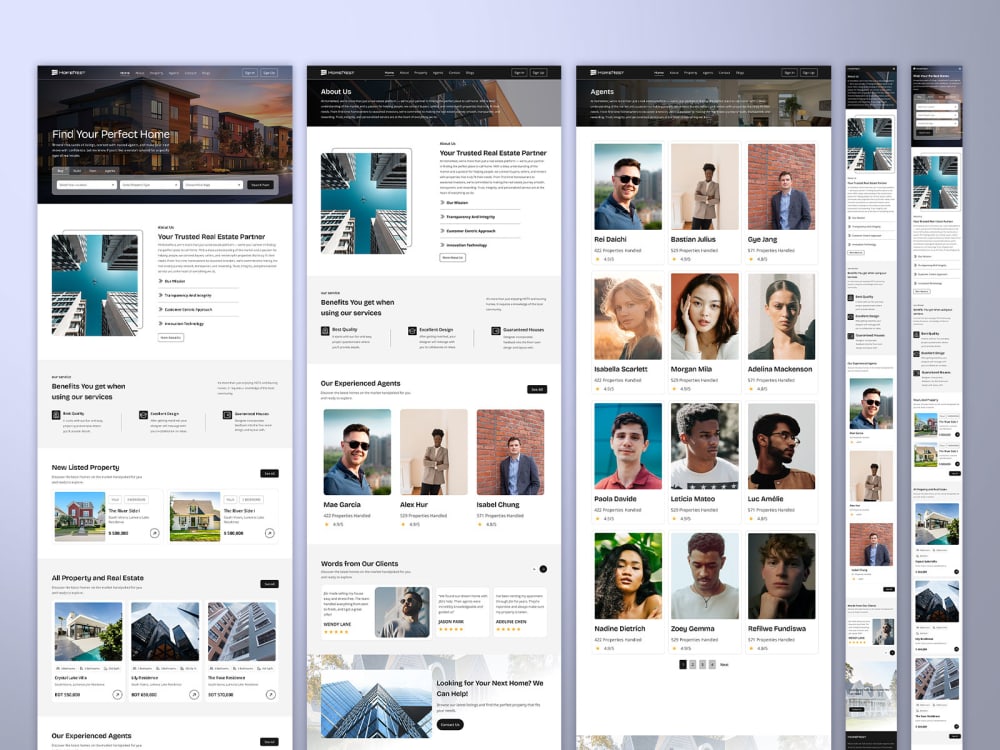Open location dropdown in home hero search
Image resolution: width=1000 pixels, height=750 pixels.
87,185
